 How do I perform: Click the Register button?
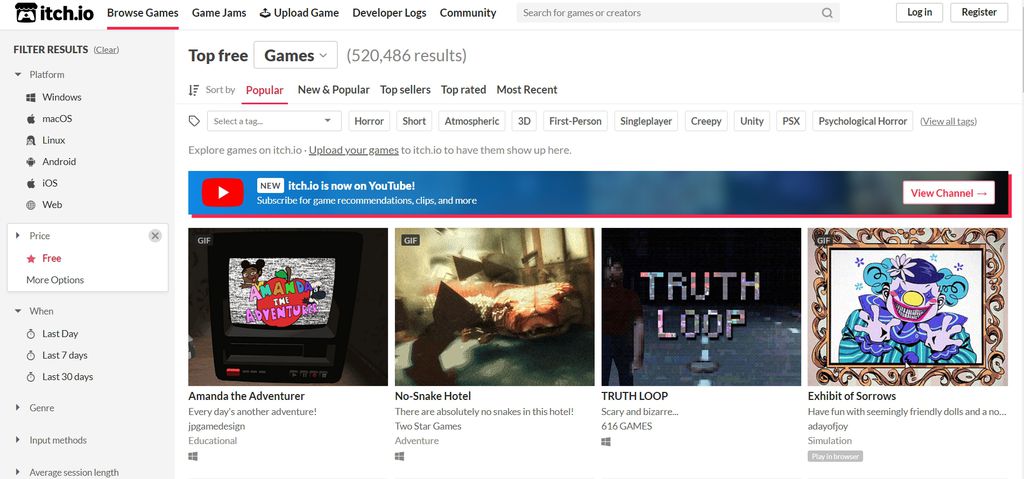coord(979,12)
